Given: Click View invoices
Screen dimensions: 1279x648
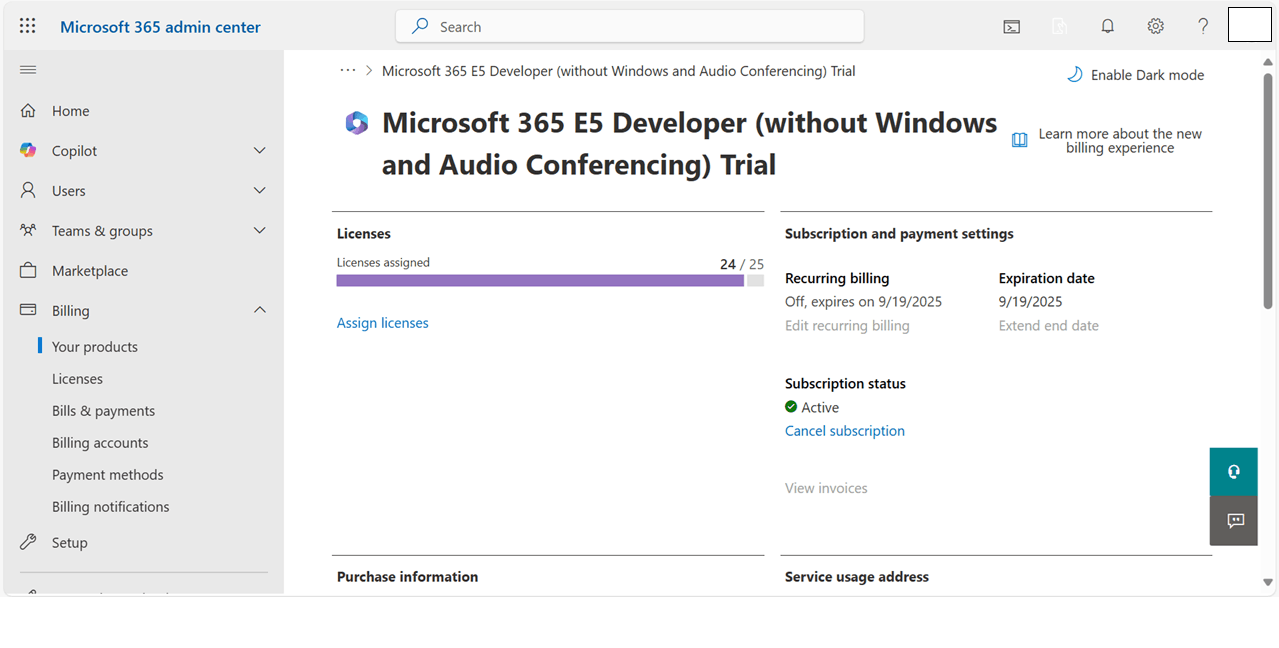Looking at the screenshot, I should [x=826, y=488].
